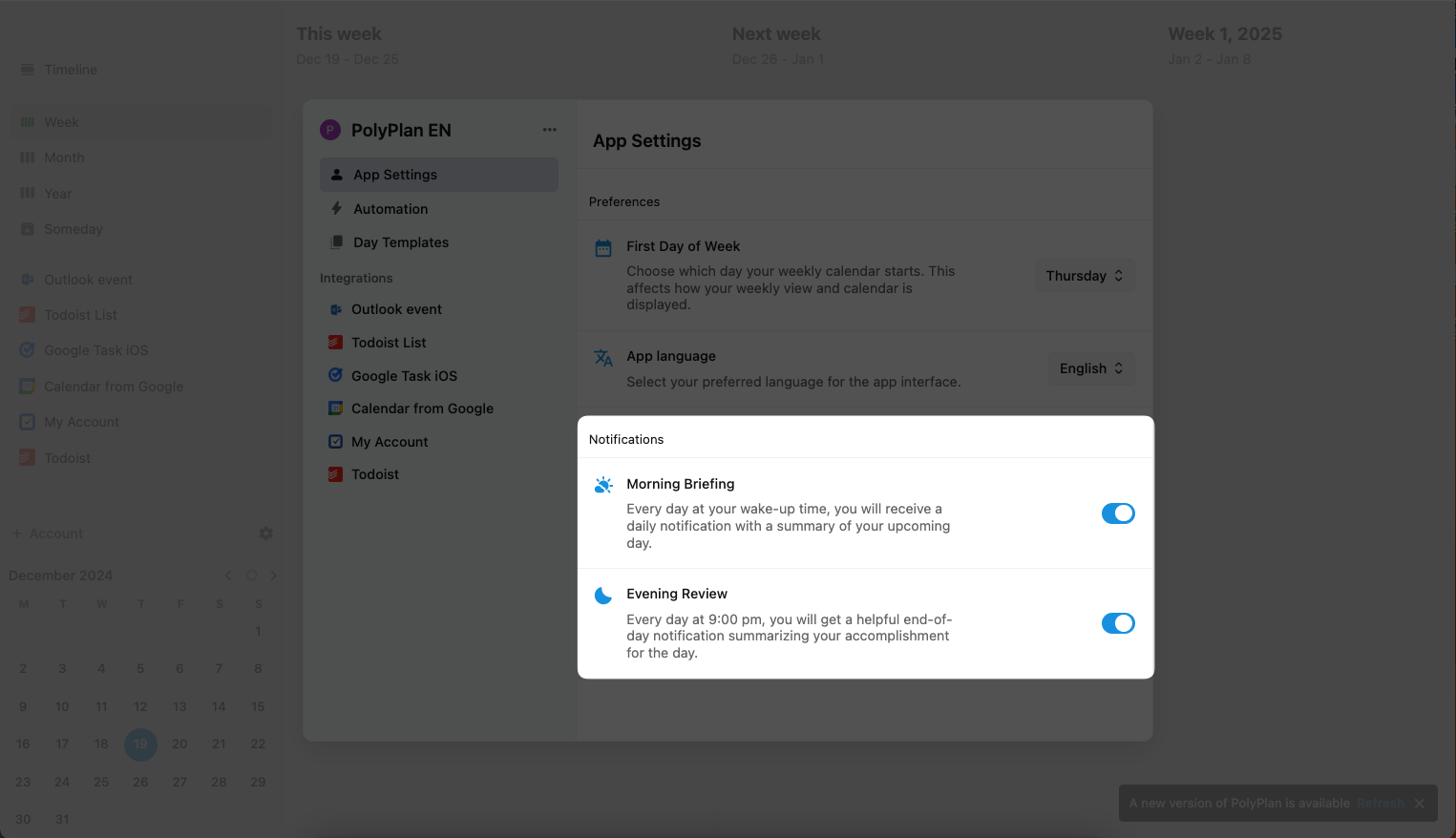Click the Outlook event integration icon in settings
The height and width of the screenshot is (838, 1456).
pos(335,309)
